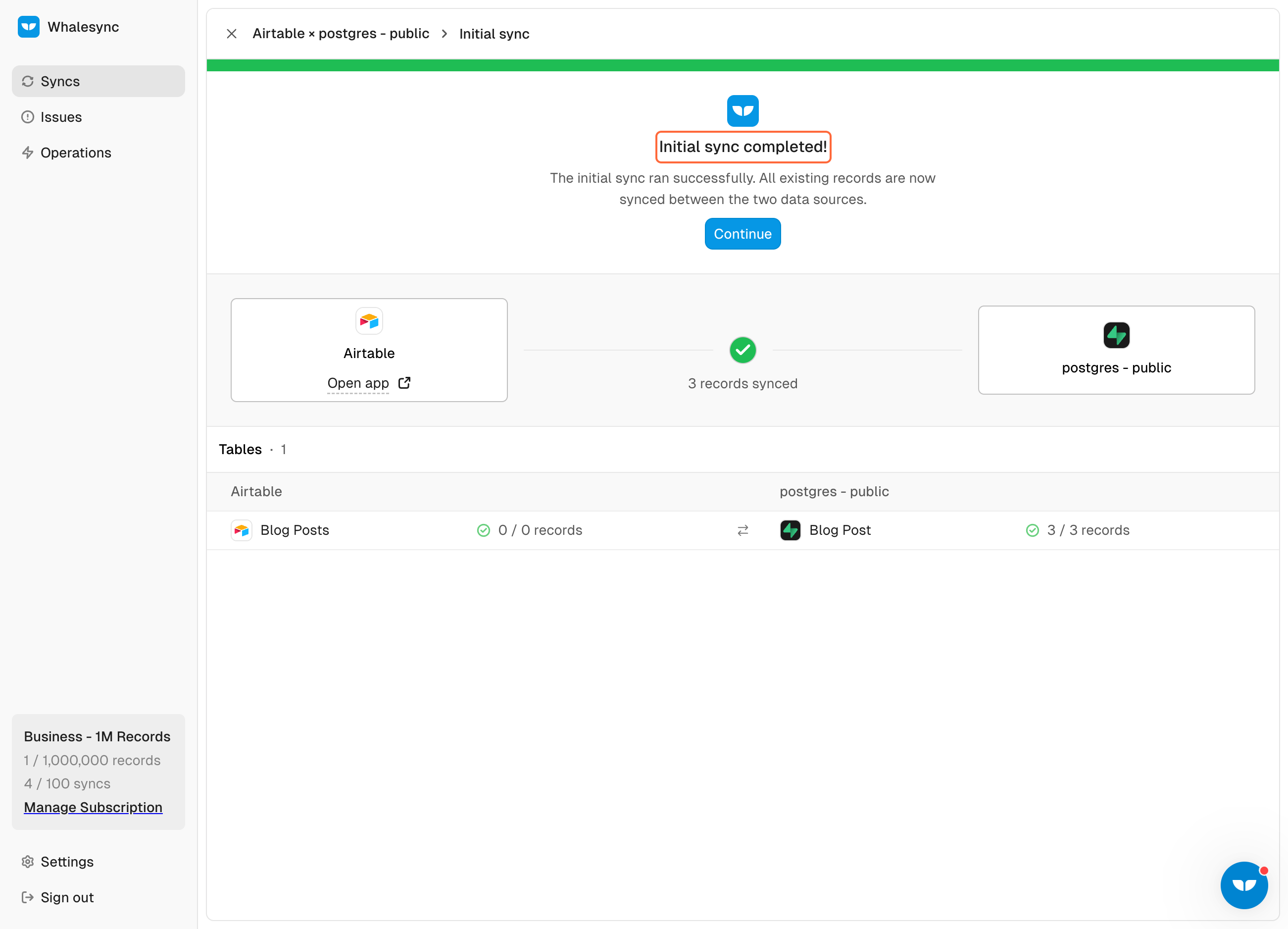Click the green sync progress bar
The height and width of the screenshot is (929, 1288).
click(x=742, y=65)
